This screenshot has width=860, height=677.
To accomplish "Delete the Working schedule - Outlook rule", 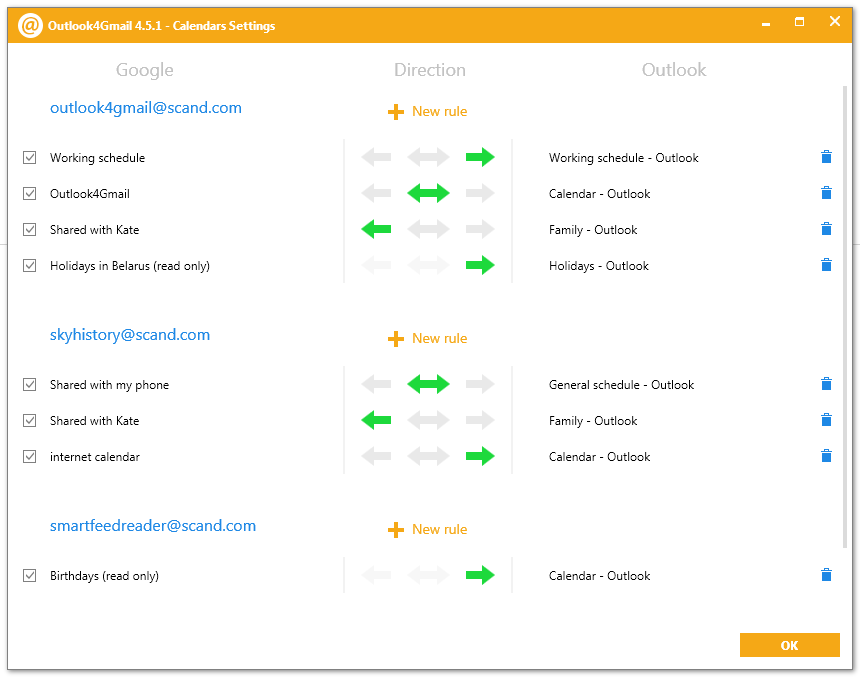I will [x=826, y=157].
